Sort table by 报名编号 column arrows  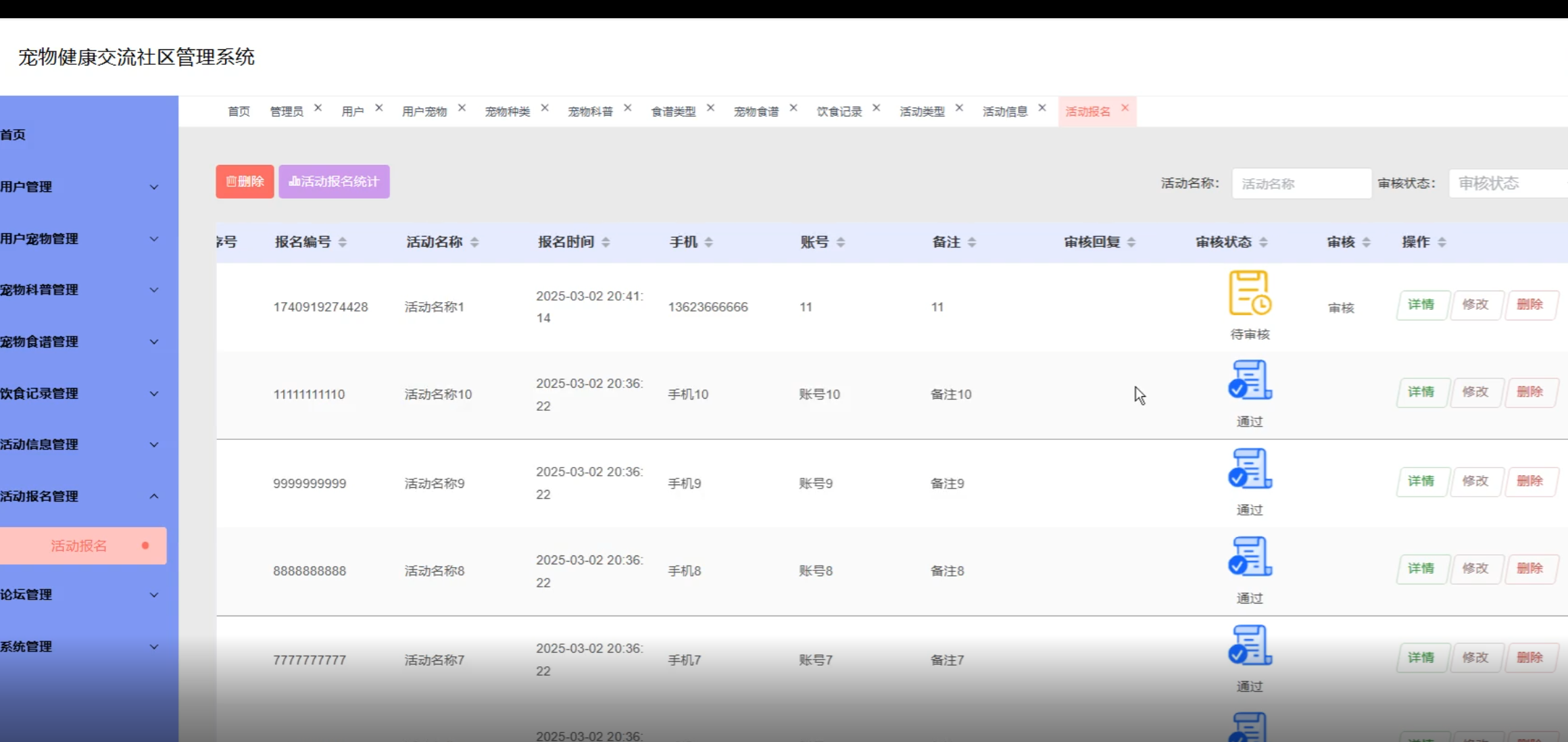coord(343,243)
